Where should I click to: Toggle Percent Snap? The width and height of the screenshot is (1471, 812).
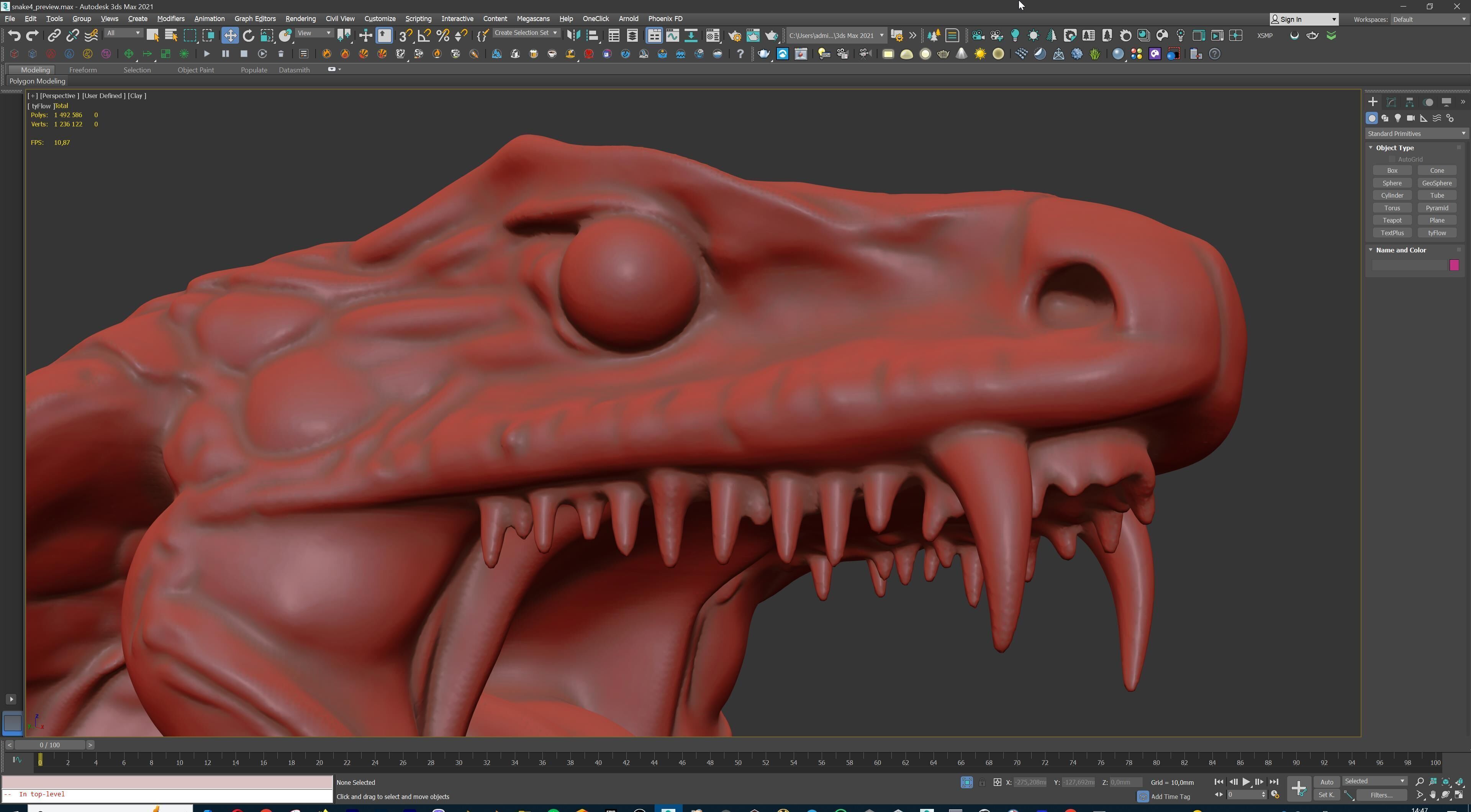[x=442, y=35]
